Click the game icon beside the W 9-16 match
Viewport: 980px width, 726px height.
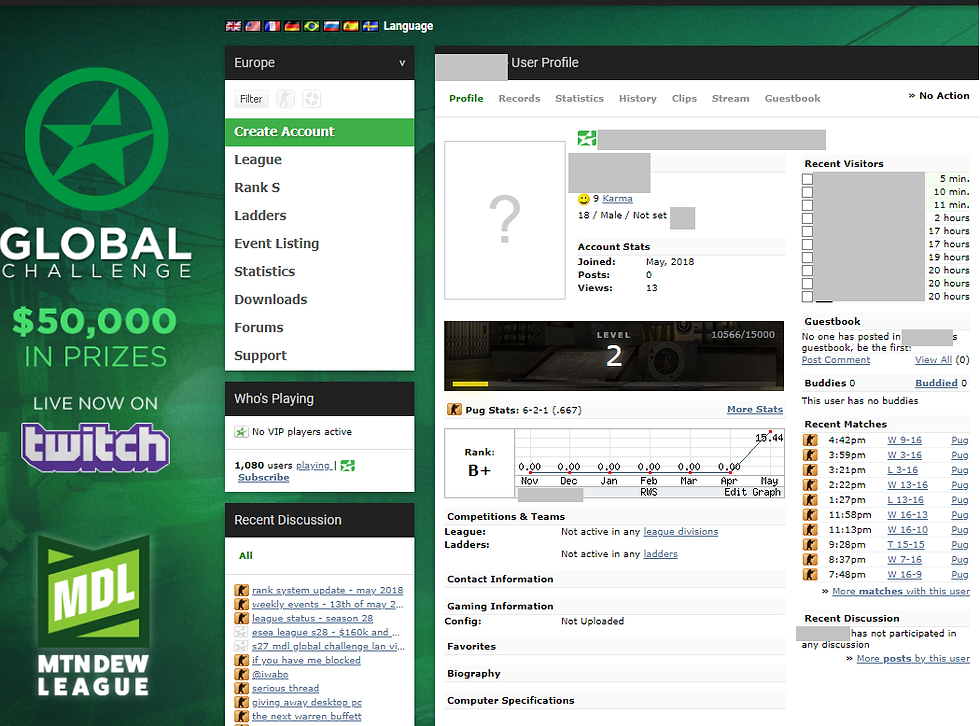[810, 440]
